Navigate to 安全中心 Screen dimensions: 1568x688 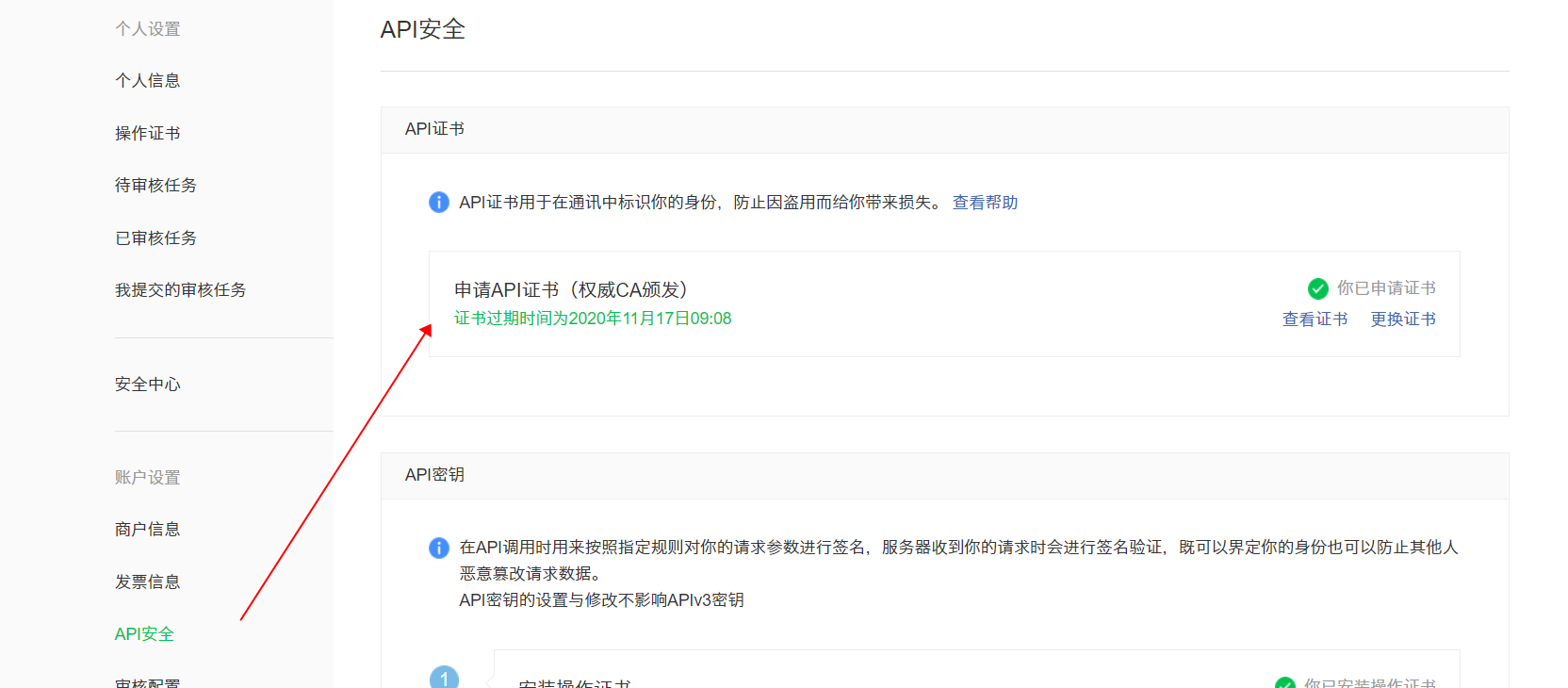pyautogui.click(x=148, y=385)
